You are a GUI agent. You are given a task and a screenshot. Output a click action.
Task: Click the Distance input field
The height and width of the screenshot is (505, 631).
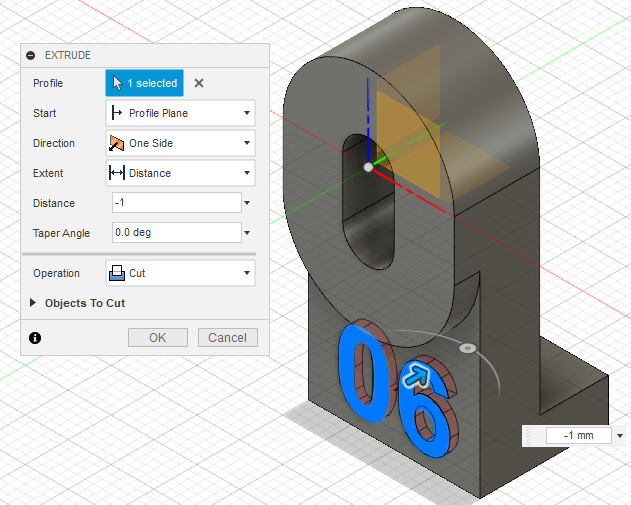point(177,202)
